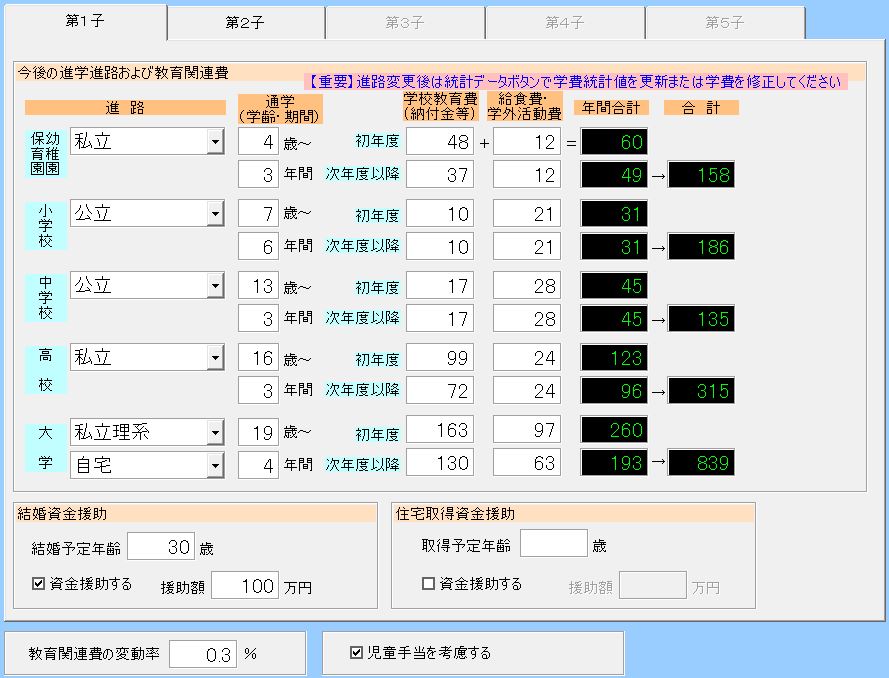Select the 第1子 tab
The height and width of the screenshot is (678, 889).
[x=86, y=21]
